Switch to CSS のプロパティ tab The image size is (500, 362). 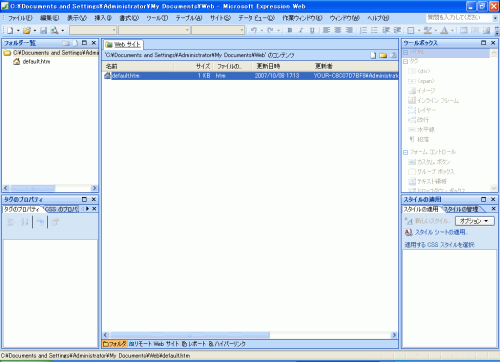pos(62,209)
